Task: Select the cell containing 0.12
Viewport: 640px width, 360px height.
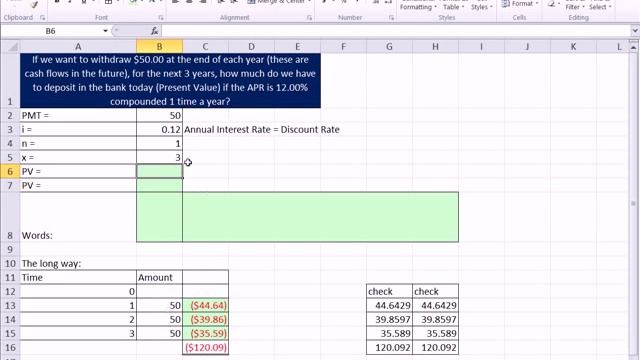Action: pos(159,129)
